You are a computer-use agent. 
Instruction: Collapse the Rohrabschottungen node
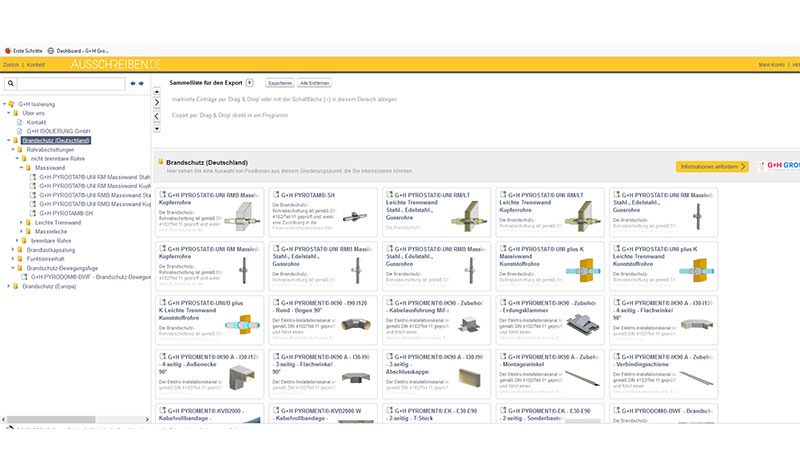(13, 150)
